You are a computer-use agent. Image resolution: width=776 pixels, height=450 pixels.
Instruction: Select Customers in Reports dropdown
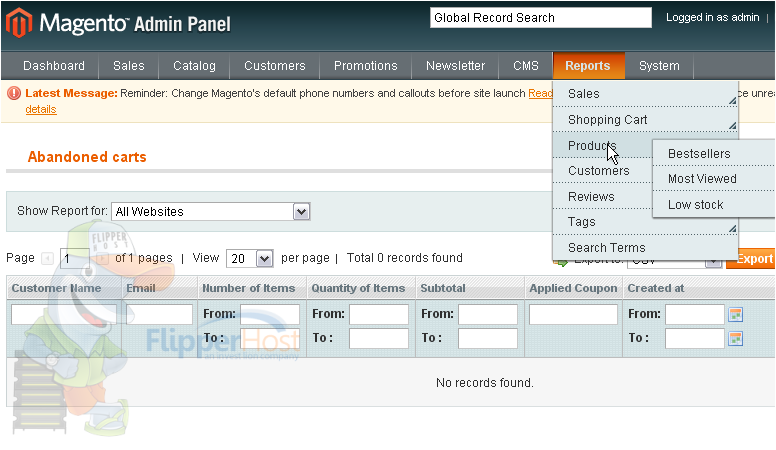tap(603, 171)
